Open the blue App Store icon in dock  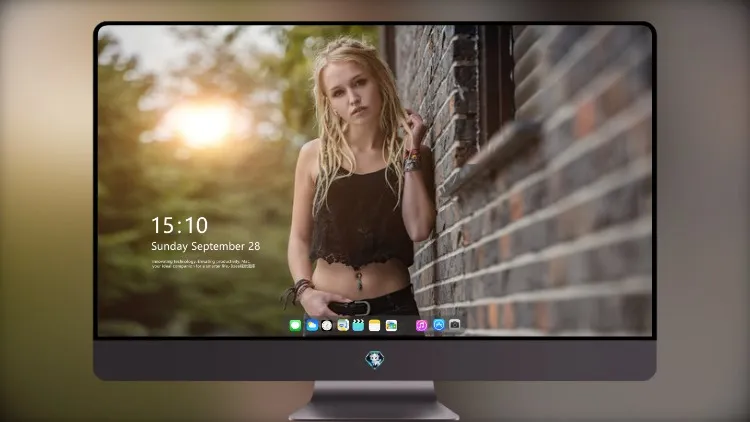(439, 325)
